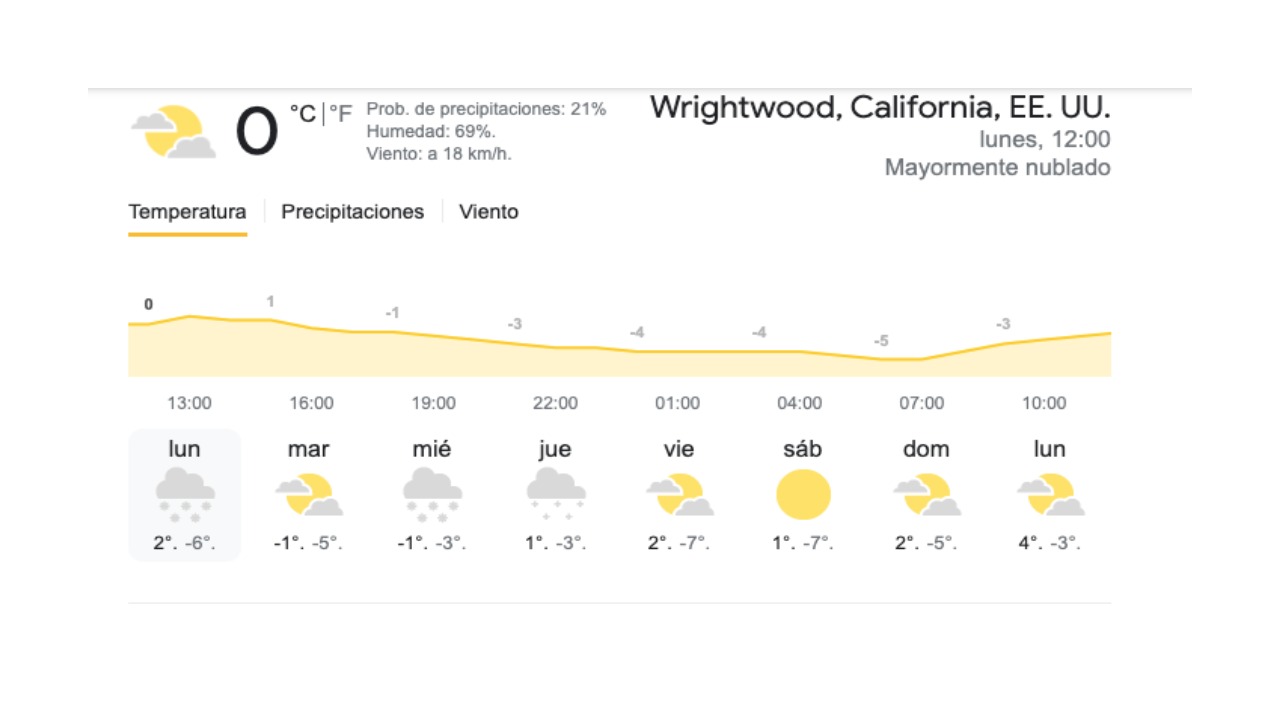The height and width of the screenshot is (720, 1280).
Task: Switch to the Precipitaciones tab
Action: (352, 212)
